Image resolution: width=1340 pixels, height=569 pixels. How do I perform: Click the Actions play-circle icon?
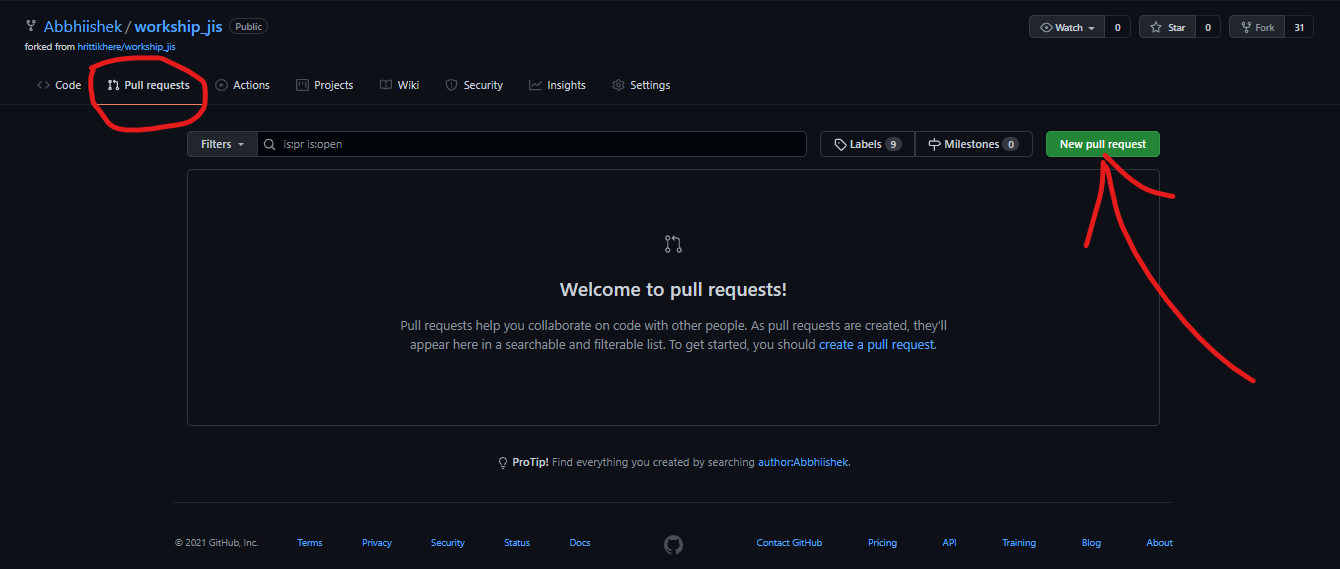pyautogui.click(x=221, y=85)
